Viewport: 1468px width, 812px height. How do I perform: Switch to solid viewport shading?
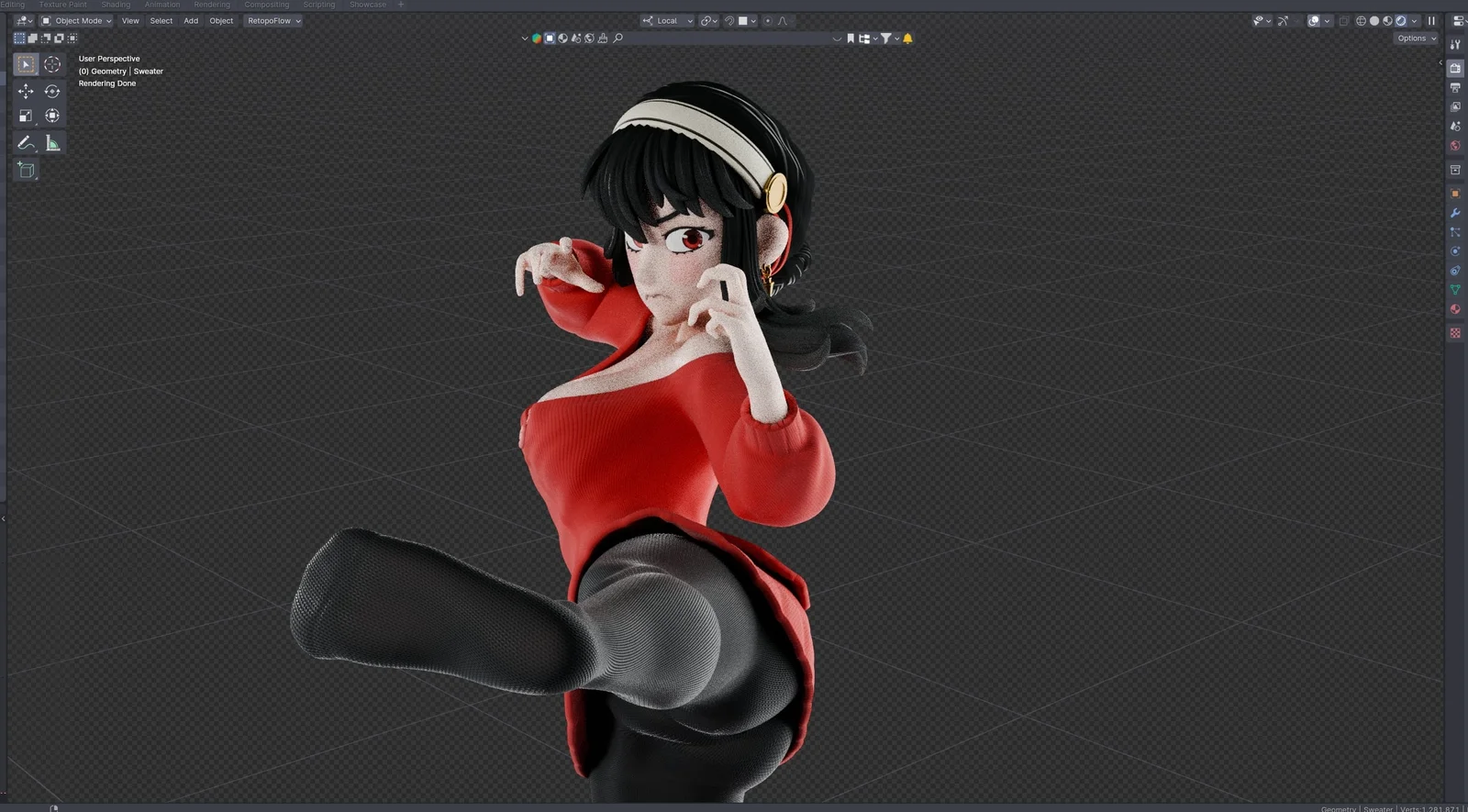1374,20
